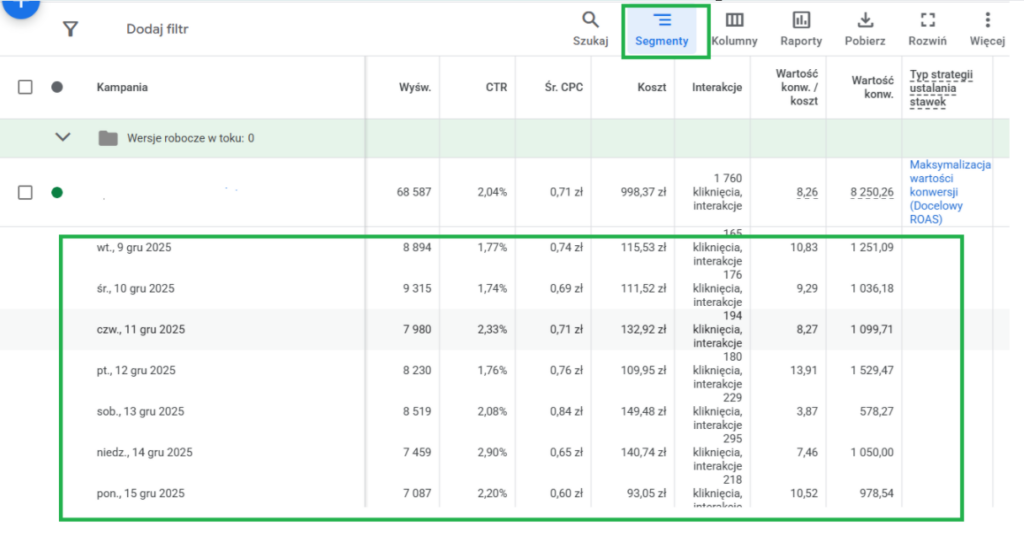This screenshot has width=1024, height=536.
Task: Click the status dot column header
Action: click(57, 87)
